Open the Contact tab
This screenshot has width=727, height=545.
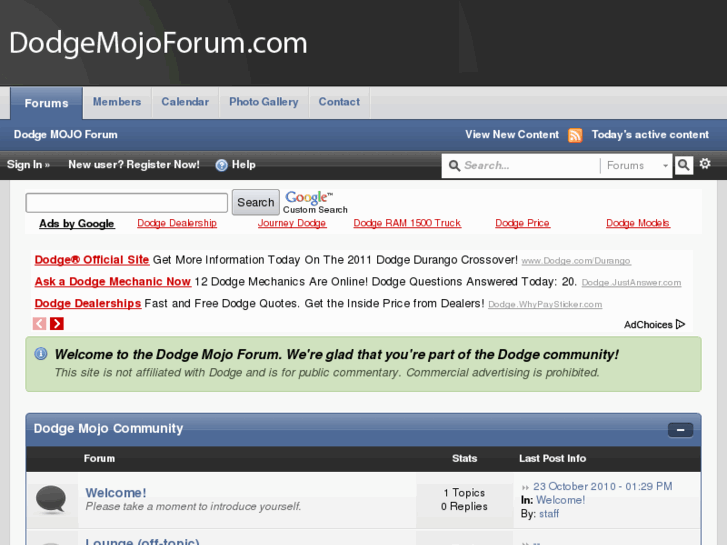coord(339,102)
